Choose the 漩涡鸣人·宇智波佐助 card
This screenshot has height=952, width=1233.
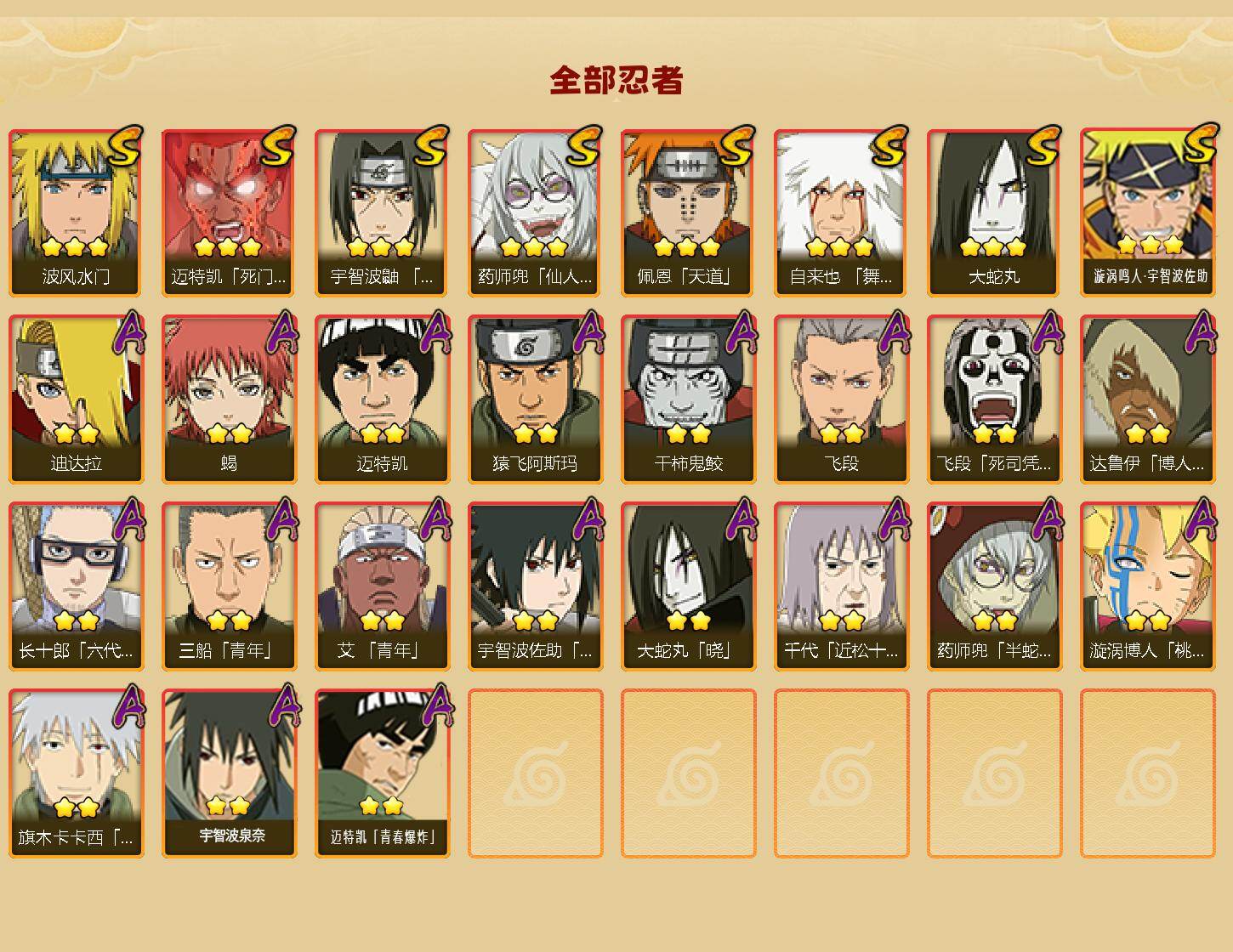tap(1148, 212)
